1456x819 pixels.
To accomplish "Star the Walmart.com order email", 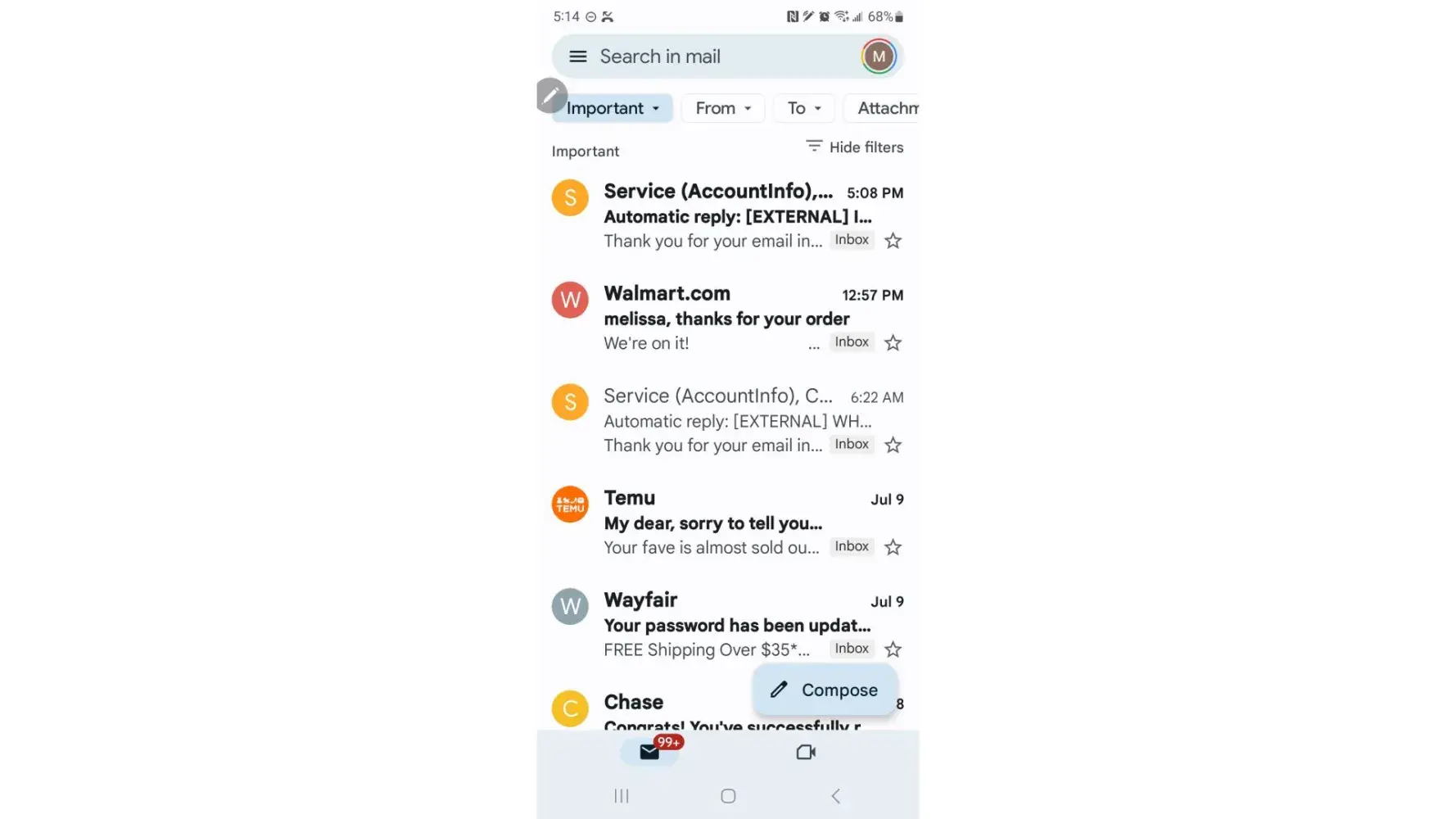I will 893,343.
